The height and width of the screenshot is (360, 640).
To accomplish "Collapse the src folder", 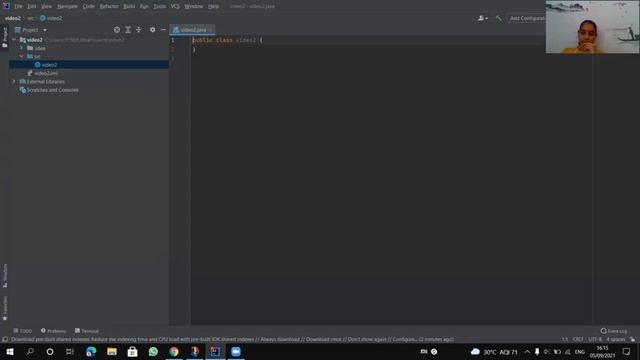I will (x=22, y=56).
